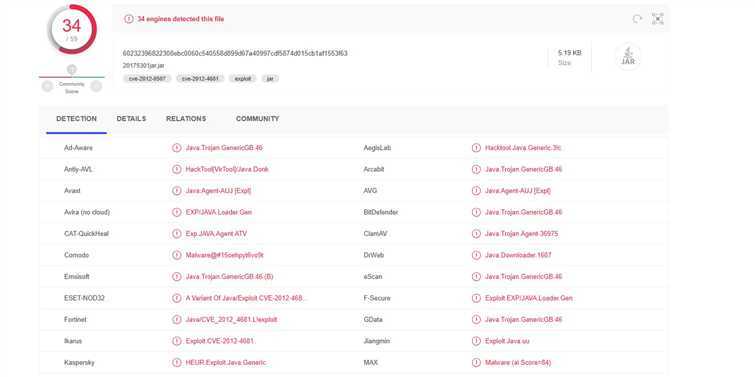
Task: Click Jiangmin's Exploit.Java result
Action: (507, 341)
